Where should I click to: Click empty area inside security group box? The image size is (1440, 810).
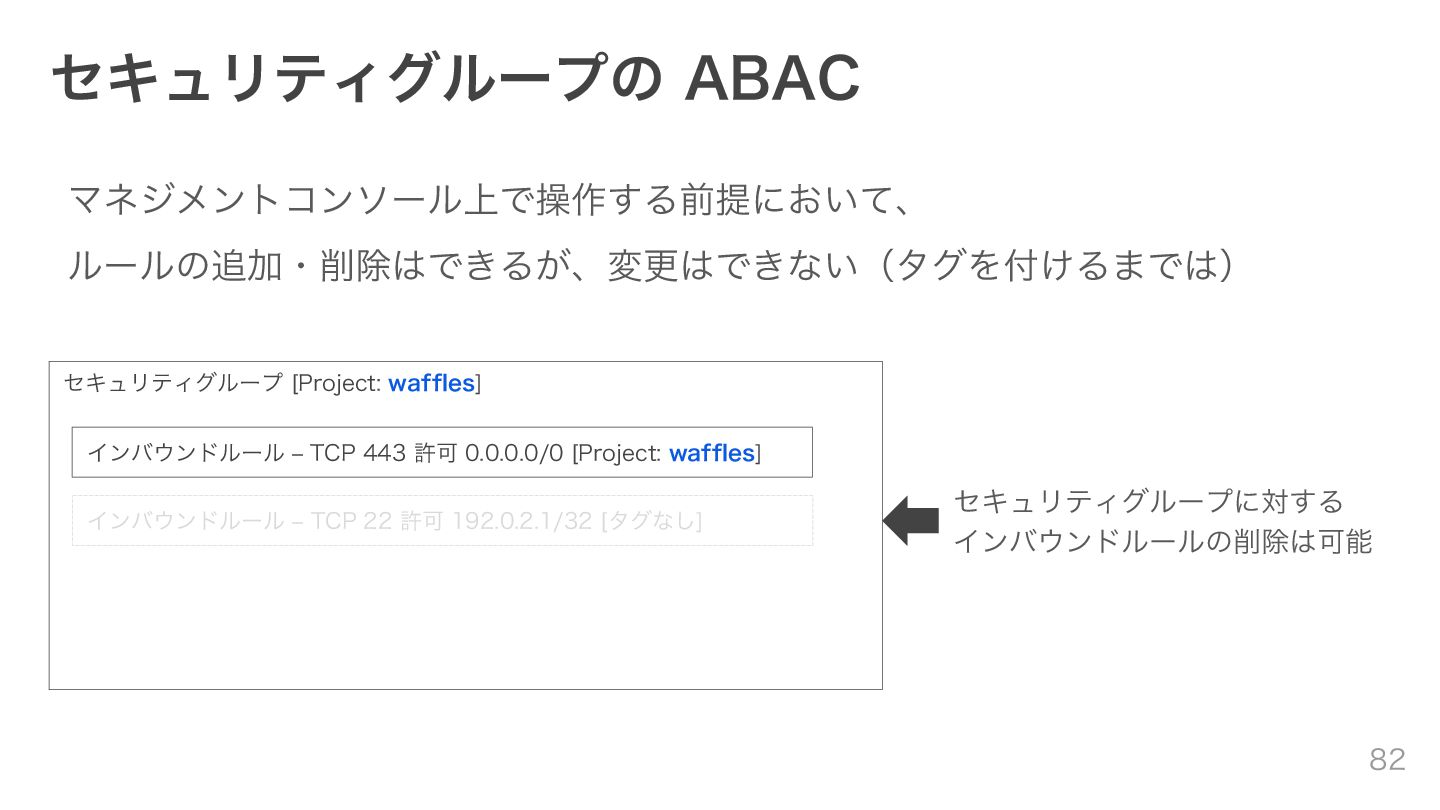point(465,620)
